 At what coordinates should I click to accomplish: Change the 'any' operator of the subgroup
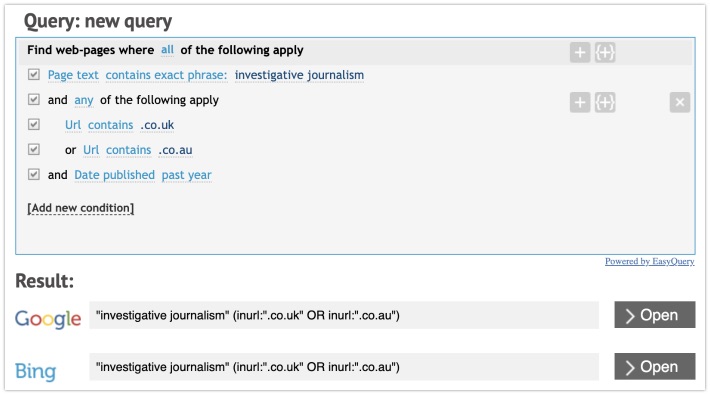pyautogui.click(x=84, y=100)
